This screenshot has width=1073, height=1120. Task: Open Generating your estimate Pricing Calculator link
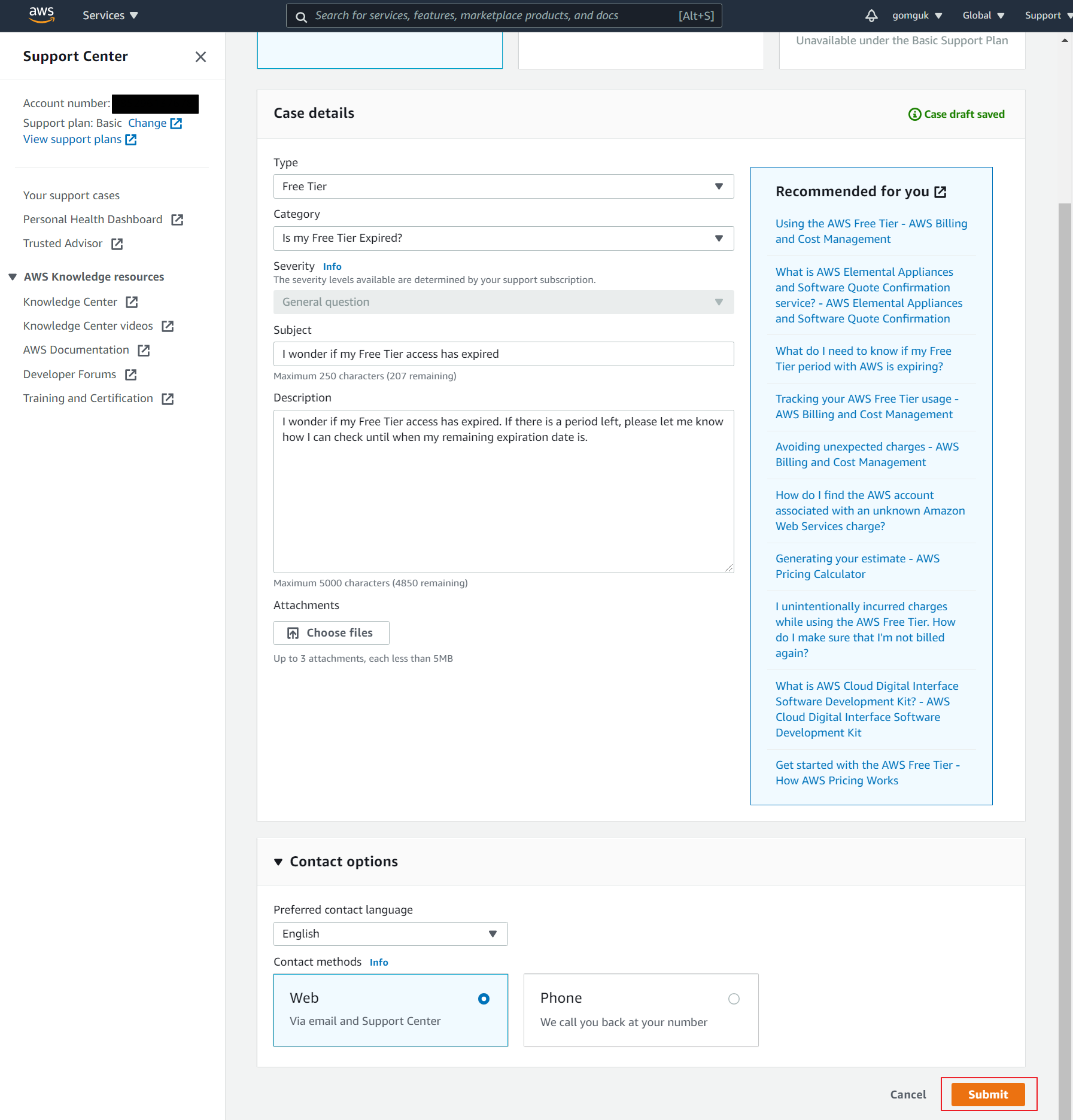(x=858, y=567)
